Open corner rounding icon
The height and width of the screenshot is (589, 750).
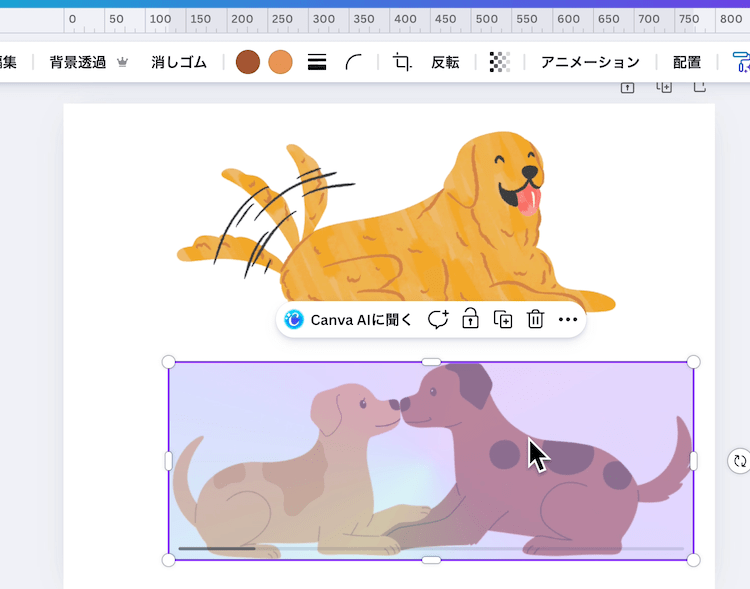click(353, 62)
